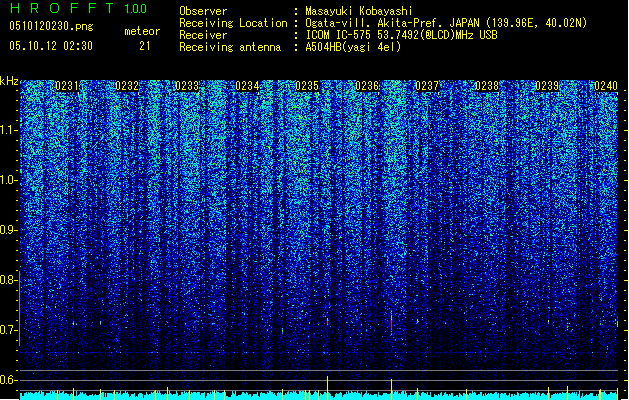Click the 1.0 kHz axis label

[x=8, y=181]
